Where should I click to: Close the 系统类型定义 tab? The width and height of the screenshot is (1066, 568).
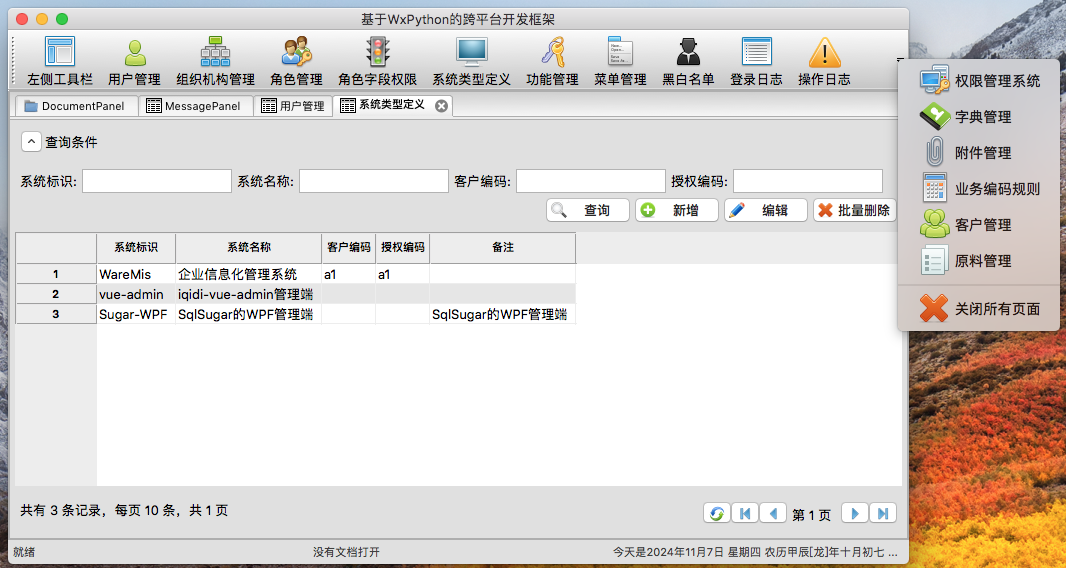point(441,106)
